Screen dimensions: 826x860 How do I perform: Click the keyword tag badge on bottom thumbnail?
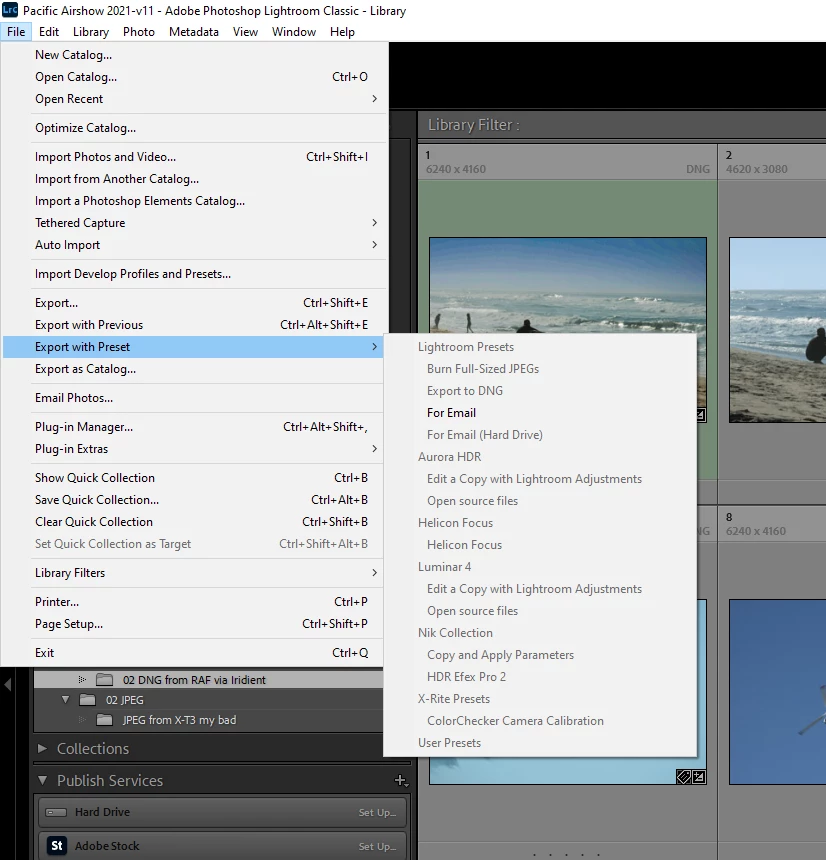click(x=683, y=777)
